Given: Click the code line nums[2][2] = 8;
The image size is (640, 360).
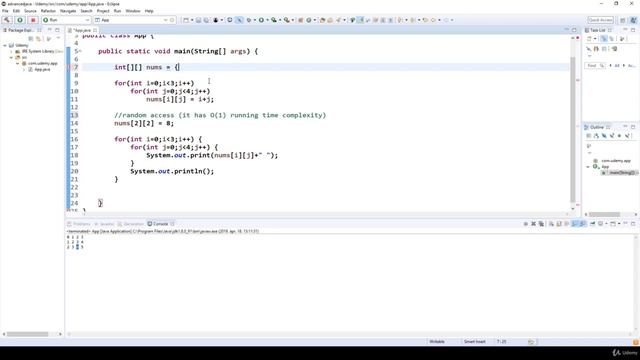Looking at the screenshot, I should click(144, 123).
